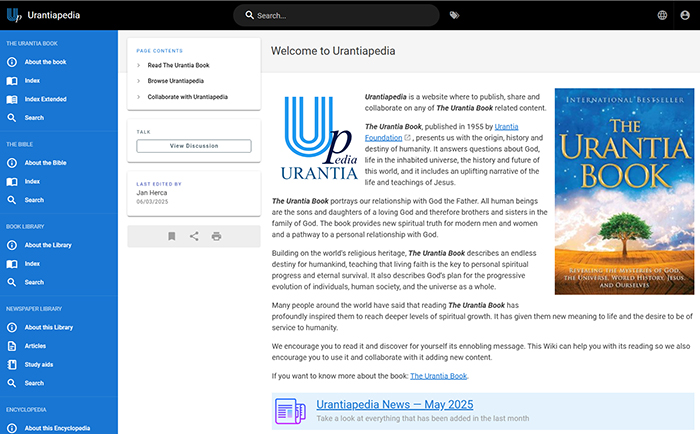
Task: Open the tags icon beside search
Action: click(x=454, y=15)
